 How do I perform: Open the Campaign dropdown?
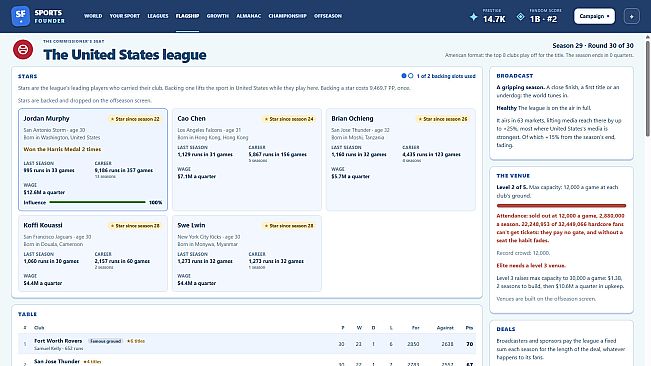[x=594, y=16]
